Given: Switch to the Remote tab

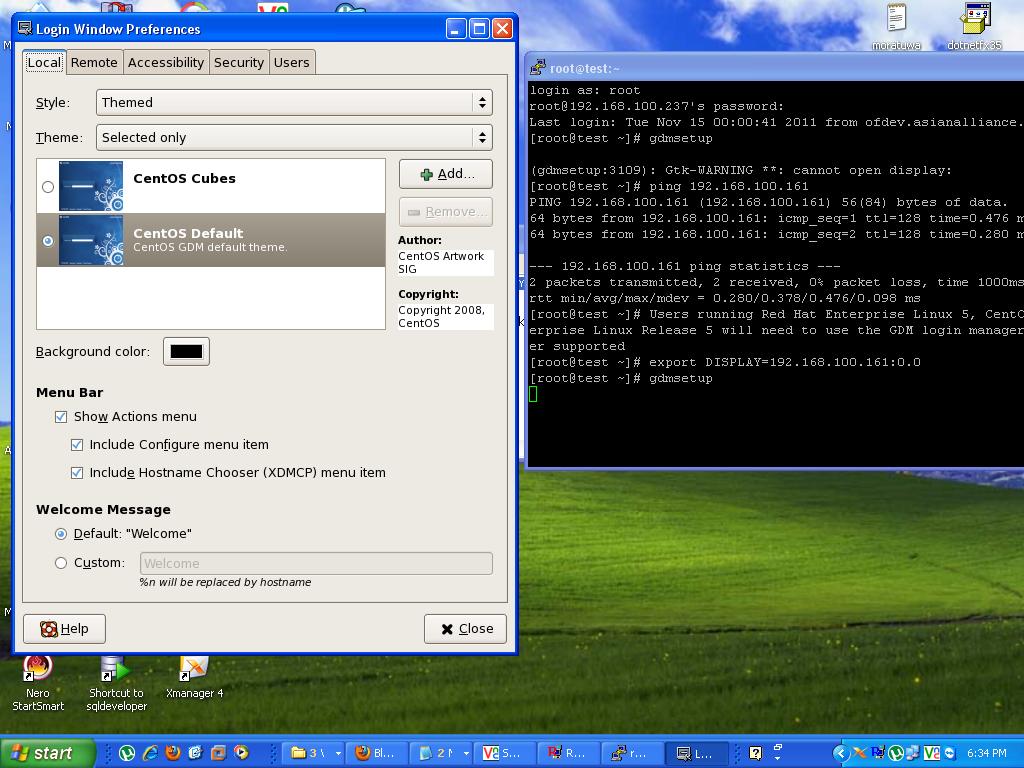Looking at the screenshot, I should coord(94,62).
